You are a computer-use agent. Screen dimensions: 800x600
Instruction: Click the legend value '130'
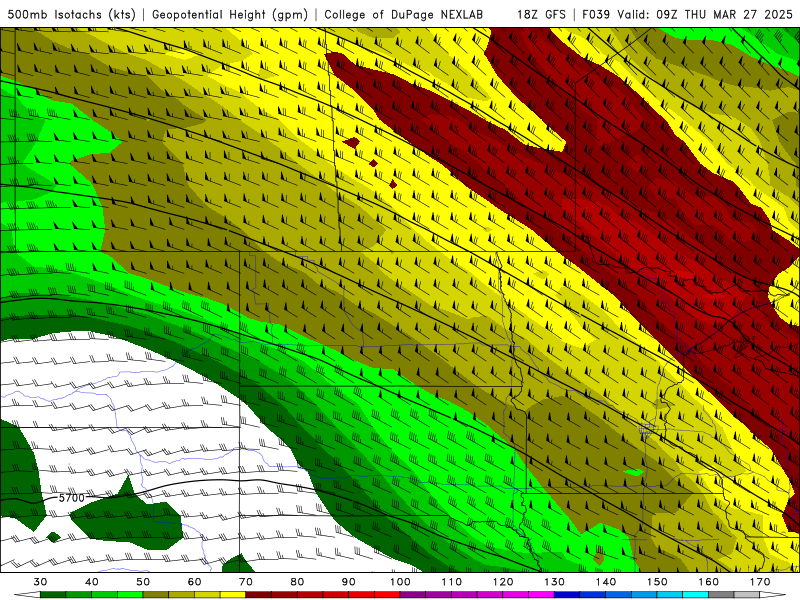click(555, 582)
